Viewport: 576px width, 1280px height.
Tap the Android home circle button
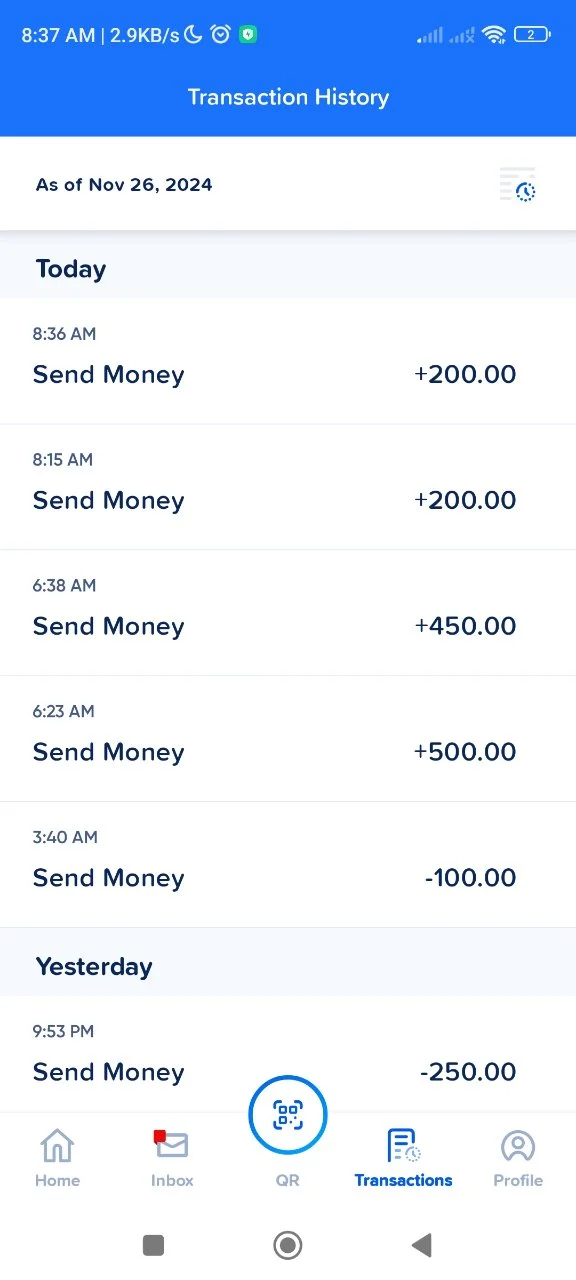(288, 1245)
